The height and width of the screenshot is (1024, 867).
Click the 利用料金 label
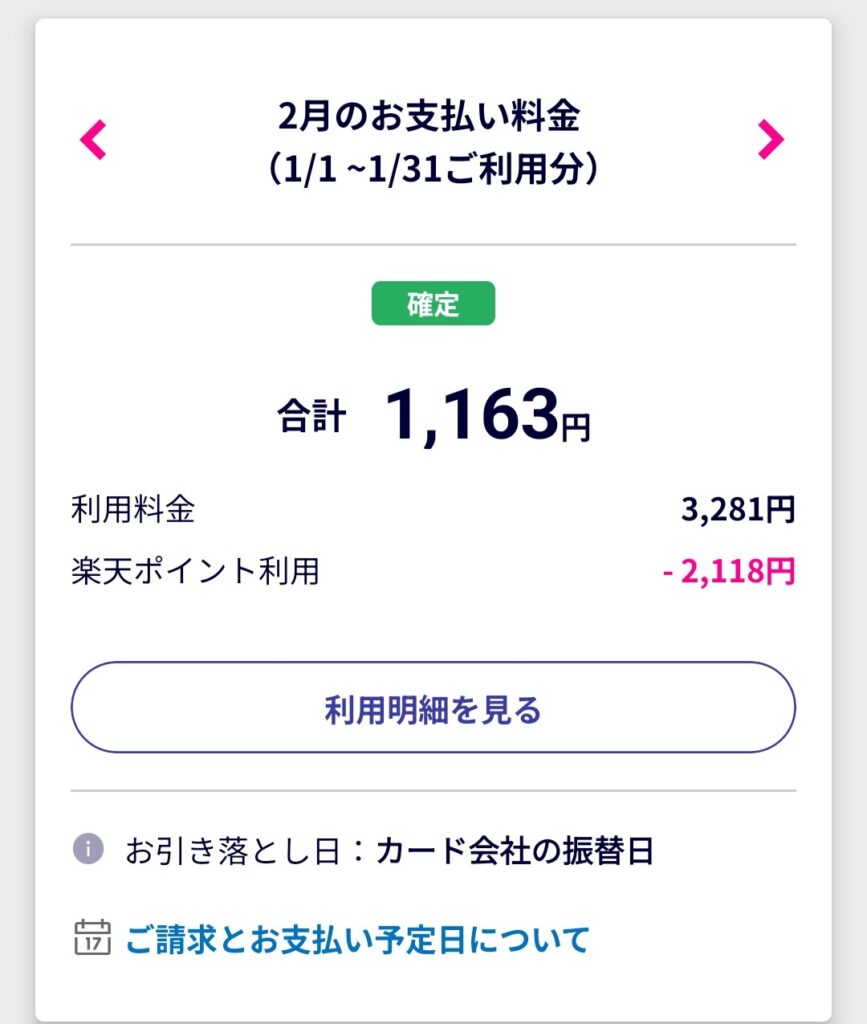point(133,510)
